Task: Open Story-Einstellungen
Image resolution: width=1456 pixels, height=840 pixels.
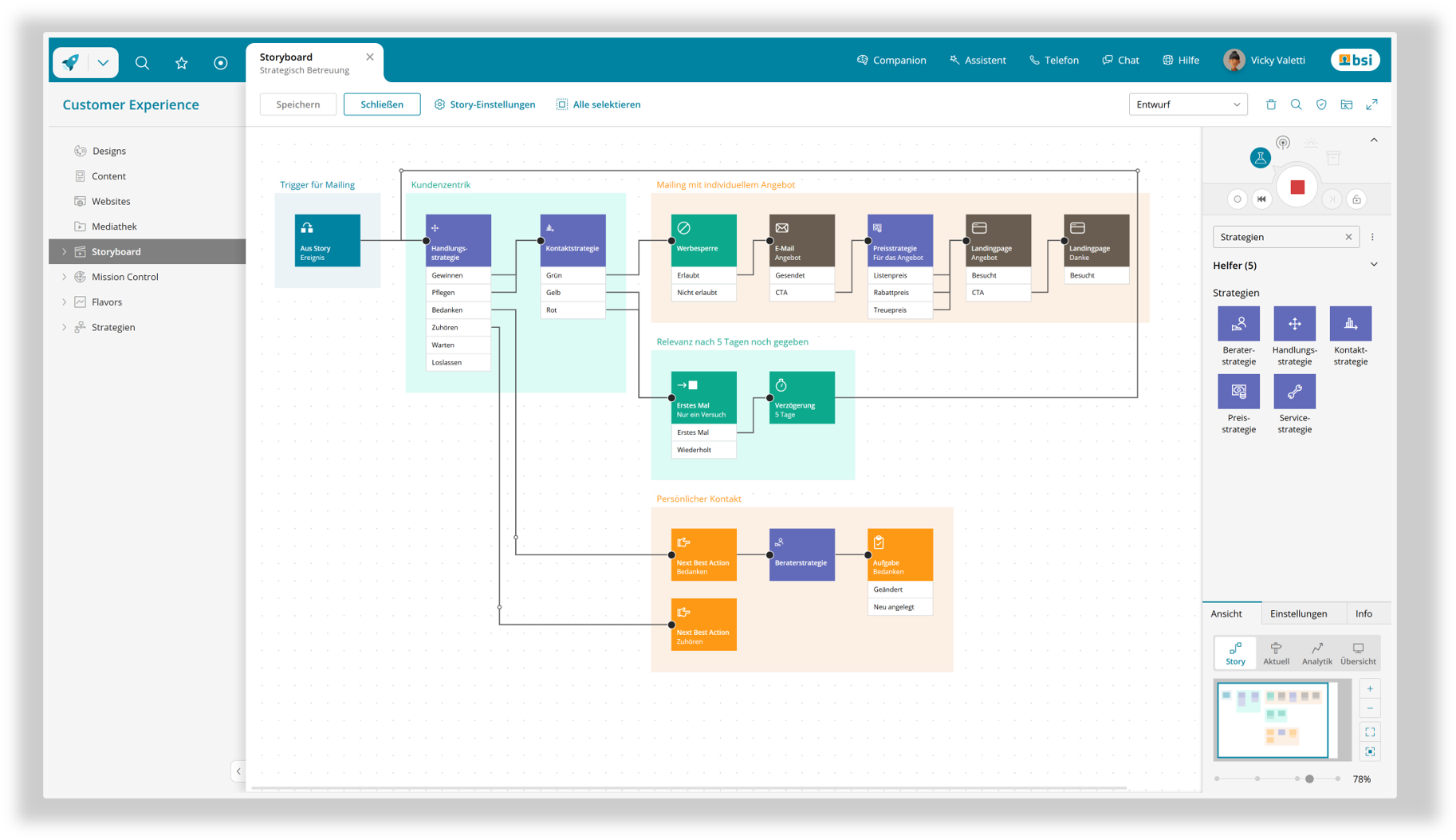Action: tap(485, 105)
